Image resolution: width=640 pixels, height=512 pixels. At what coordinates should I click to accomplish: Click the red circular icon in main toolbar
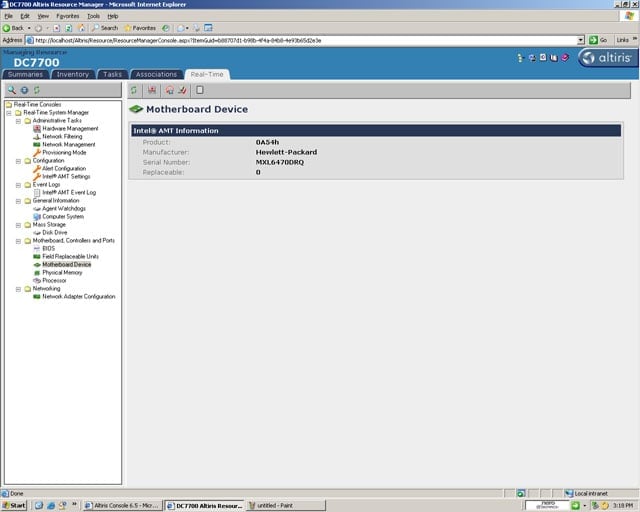170,90
